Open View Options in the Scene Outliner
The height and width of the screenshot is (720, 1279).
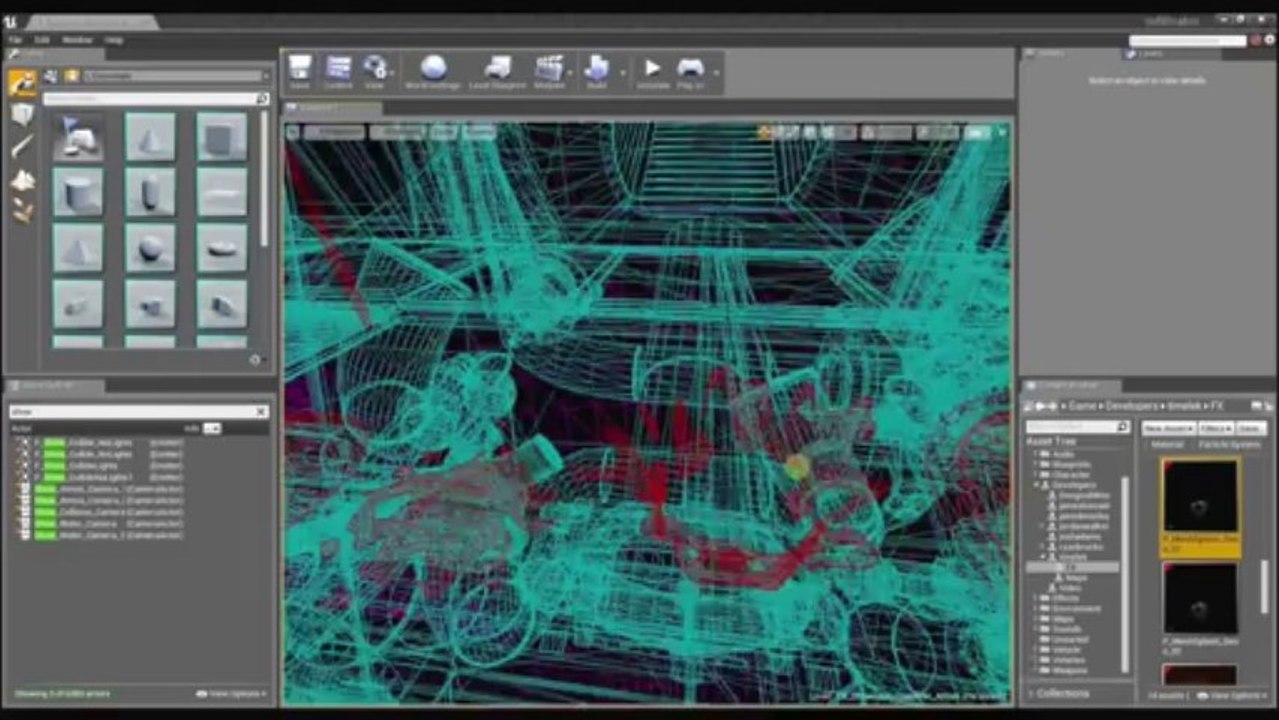[231, 693]
